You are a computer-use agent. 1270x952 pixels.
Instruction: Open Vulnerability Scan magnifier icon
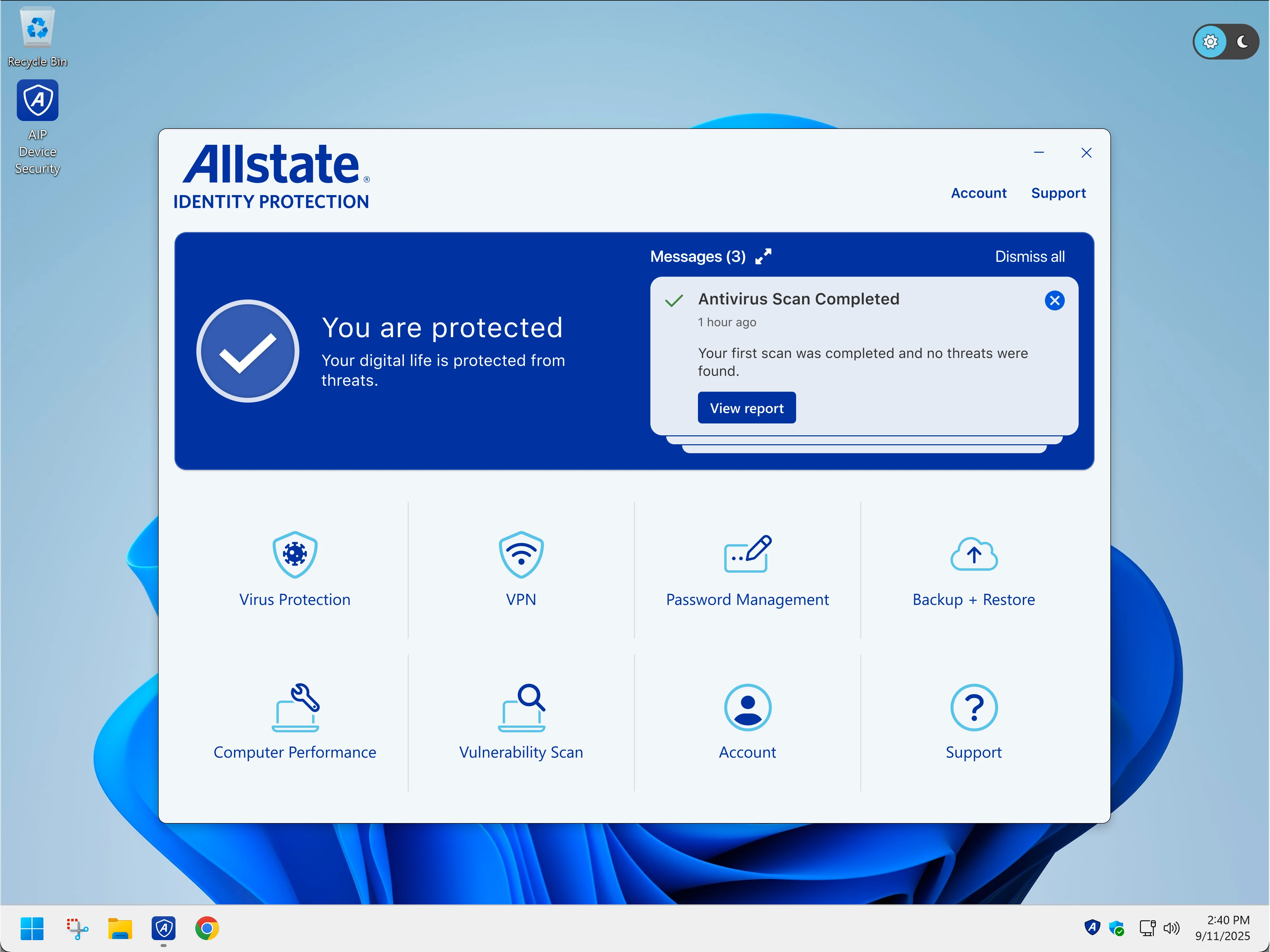click(521, 707)
